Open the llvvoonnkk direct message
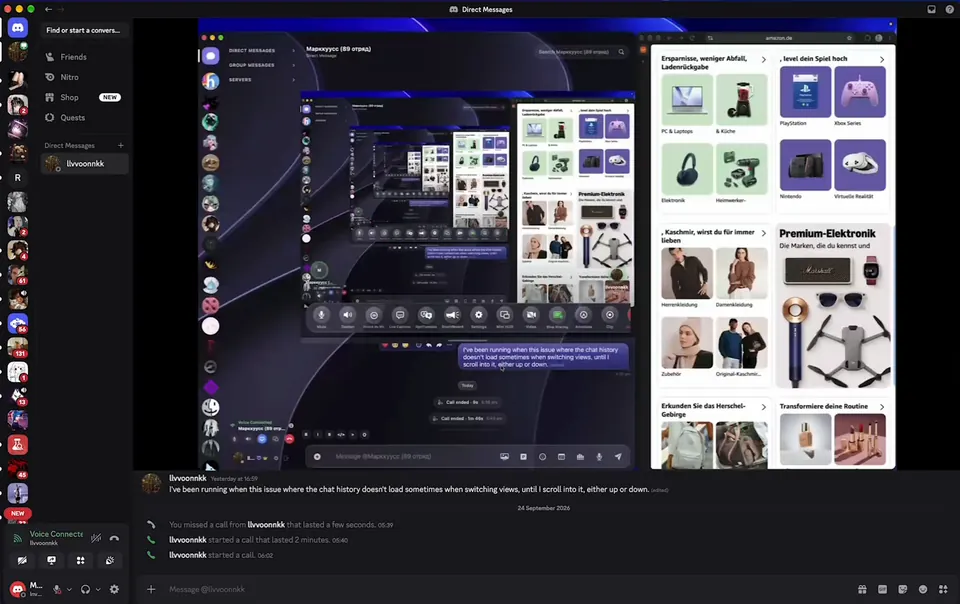 (84, 164)
